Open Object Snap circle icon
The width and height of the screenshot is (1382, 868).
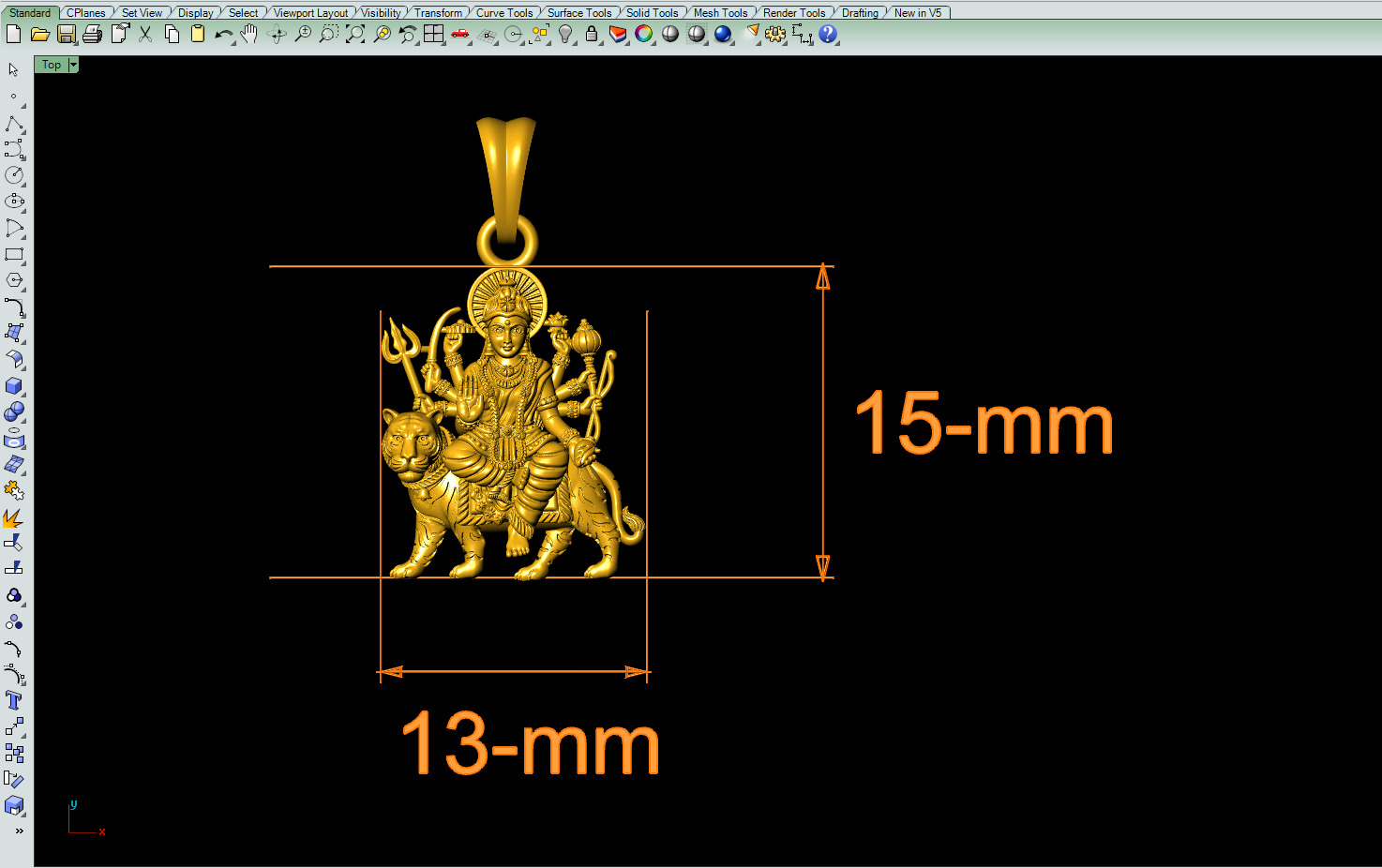click(513, 34)
